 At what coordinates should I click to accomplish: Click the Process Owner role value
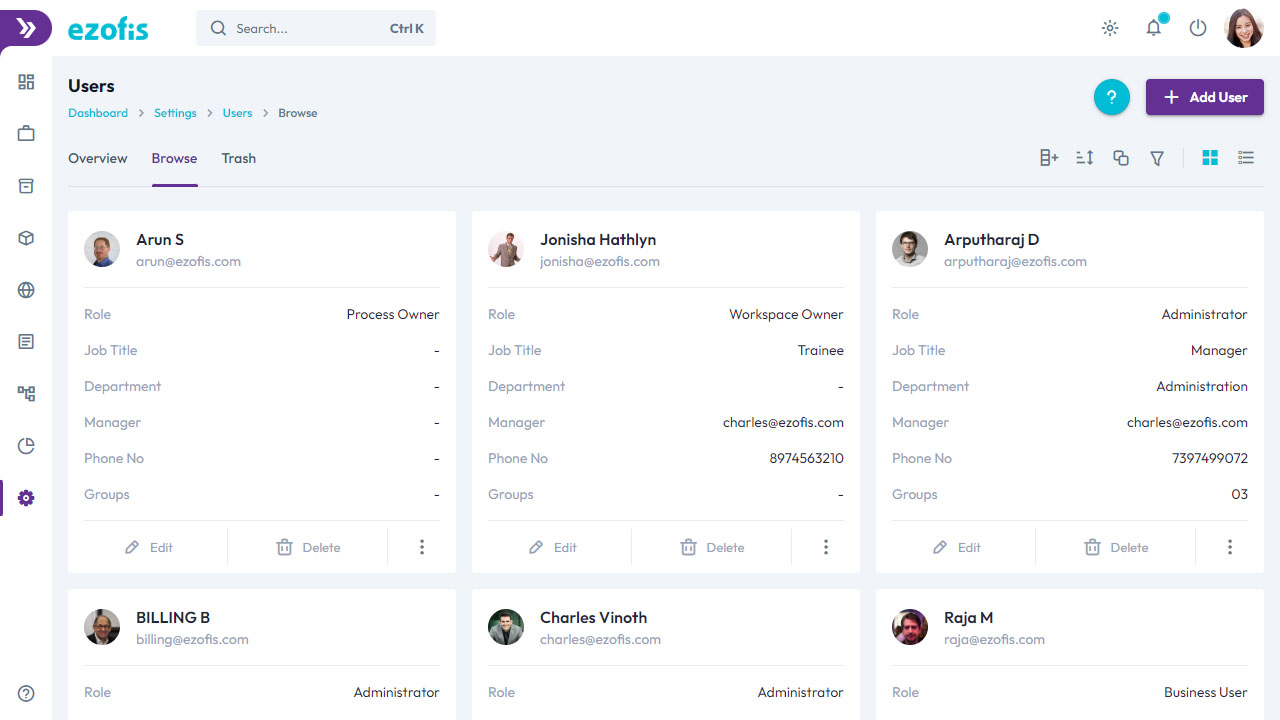(x=393, y=314)
